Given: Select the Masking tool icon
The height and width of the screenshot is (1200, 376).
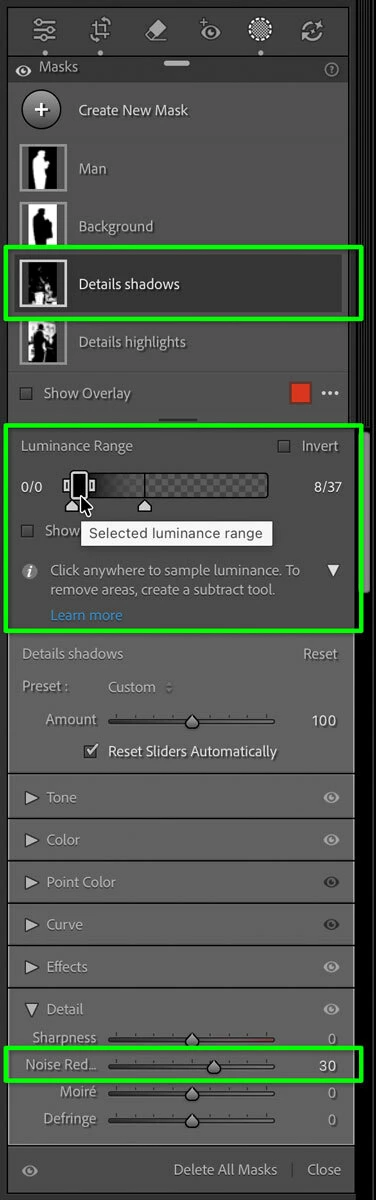Looking at the screenshot, I should coord(260,29).
